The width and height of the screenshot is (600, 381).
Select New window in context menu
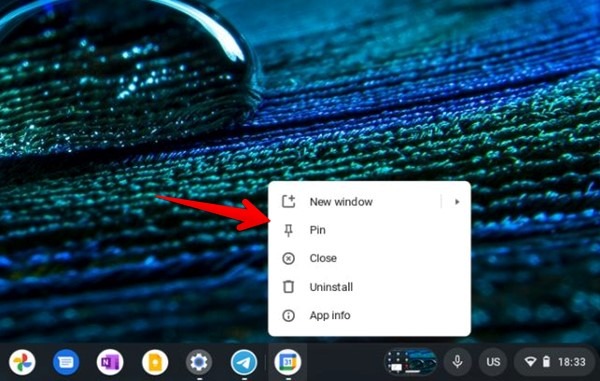click(369, 202)
